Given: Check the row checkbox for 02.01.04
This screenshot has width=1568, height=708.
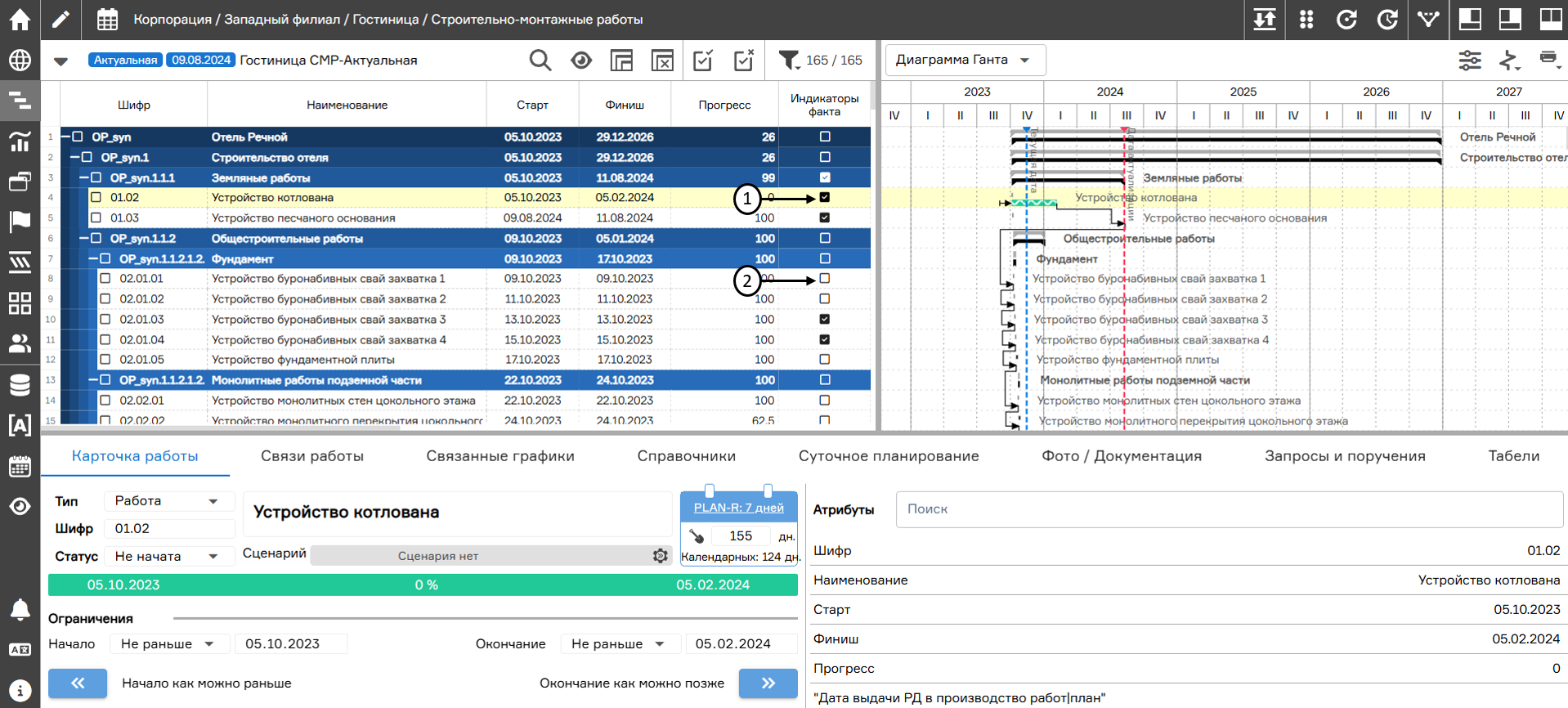Looking at the screenshot, I should point(105,339).
